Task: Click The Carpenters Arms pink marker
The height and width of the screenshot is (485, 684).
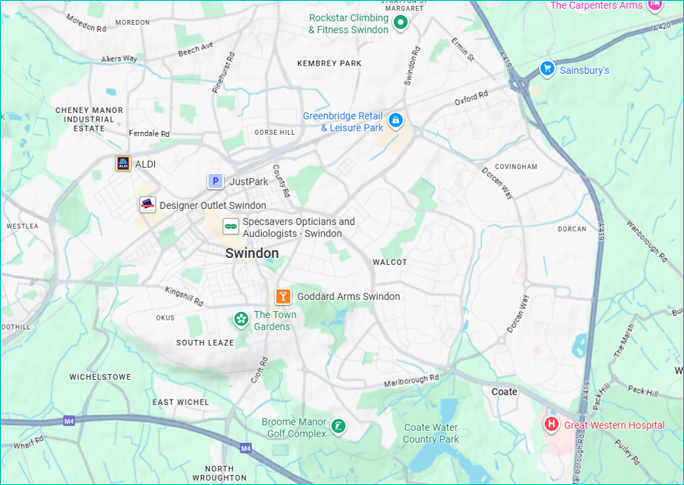Action: (x=655, y=5)
